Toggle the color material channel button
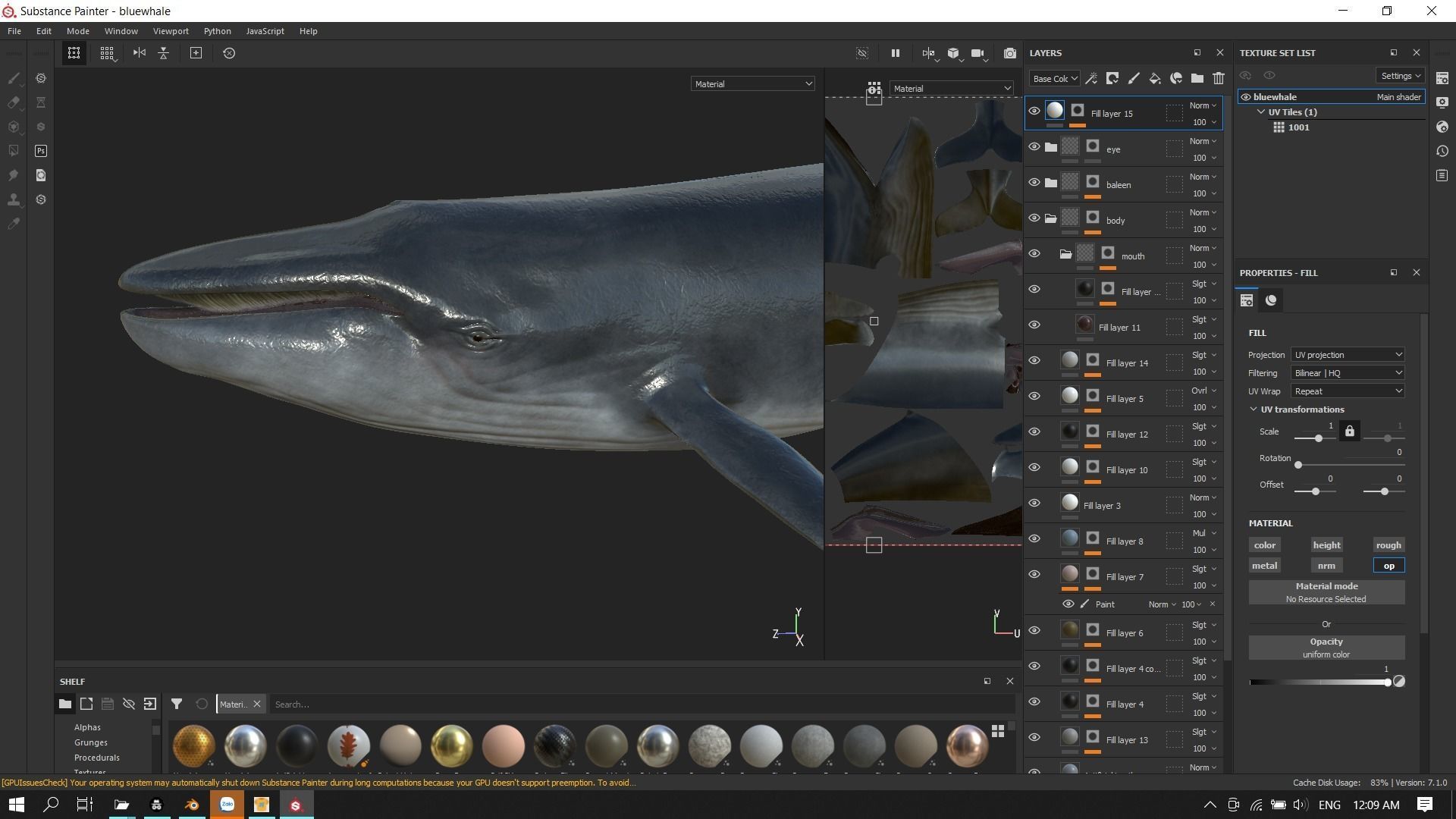1456x819 pixels. click(x=1264, y=545)
